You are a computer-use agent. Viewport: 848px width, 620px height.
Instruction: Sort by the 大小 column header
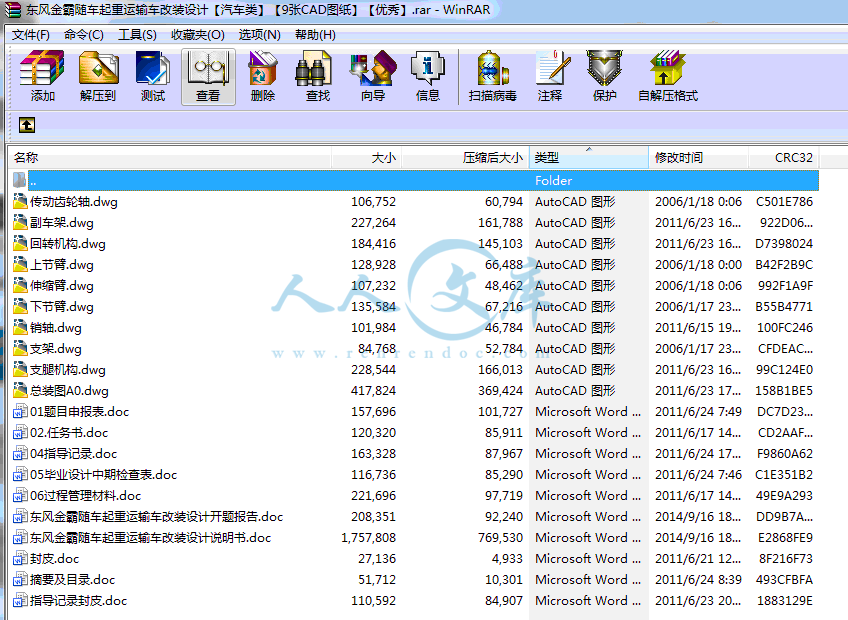click(367, 157)
